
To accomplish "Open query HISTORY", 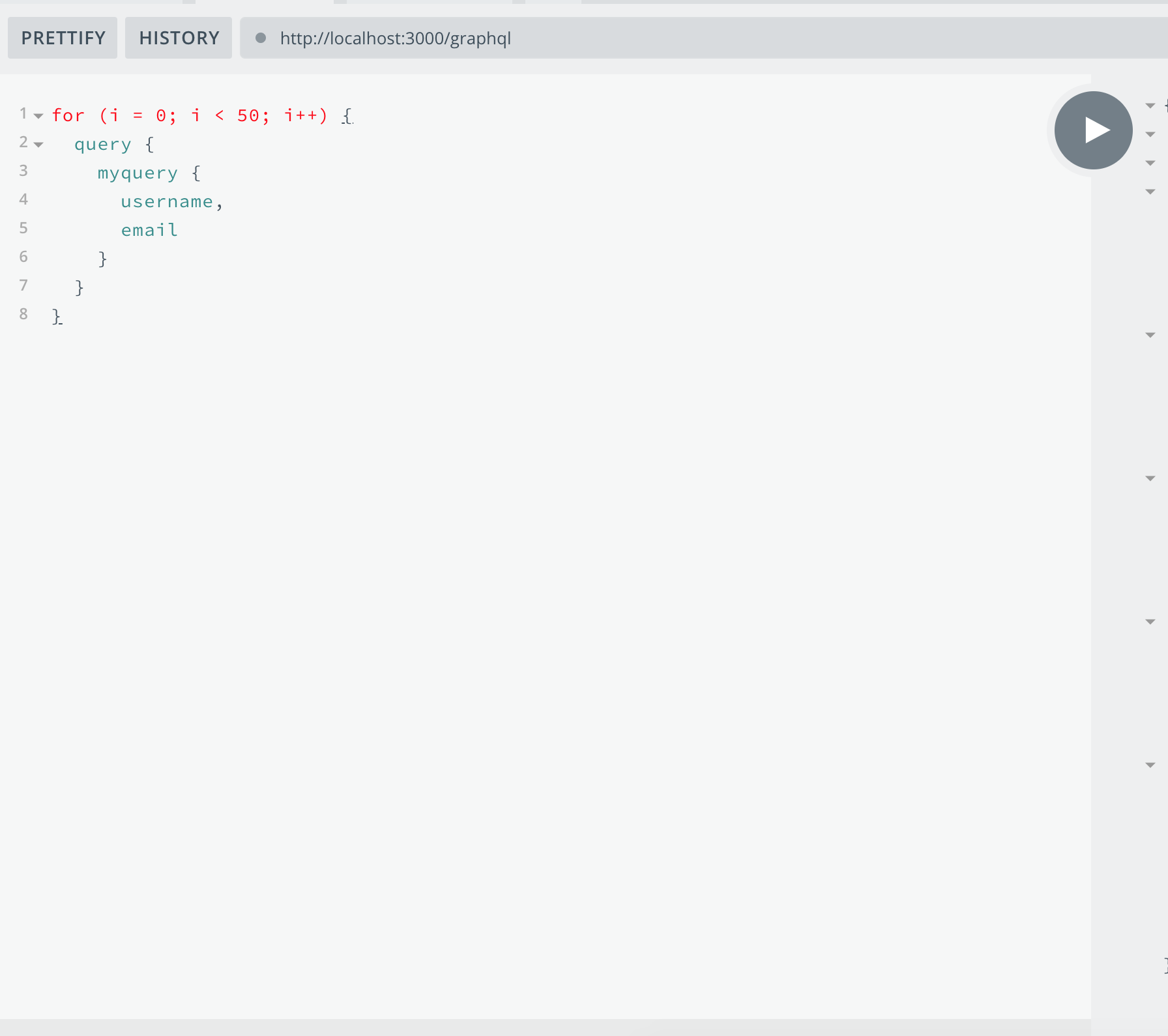I will (x=178, y=38).
